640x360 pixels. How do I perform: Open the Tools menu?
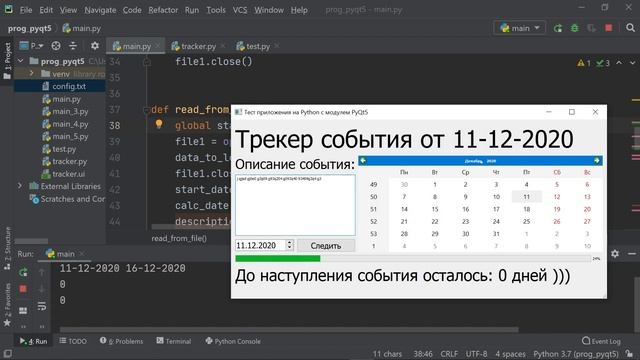[x=216, y=10]
